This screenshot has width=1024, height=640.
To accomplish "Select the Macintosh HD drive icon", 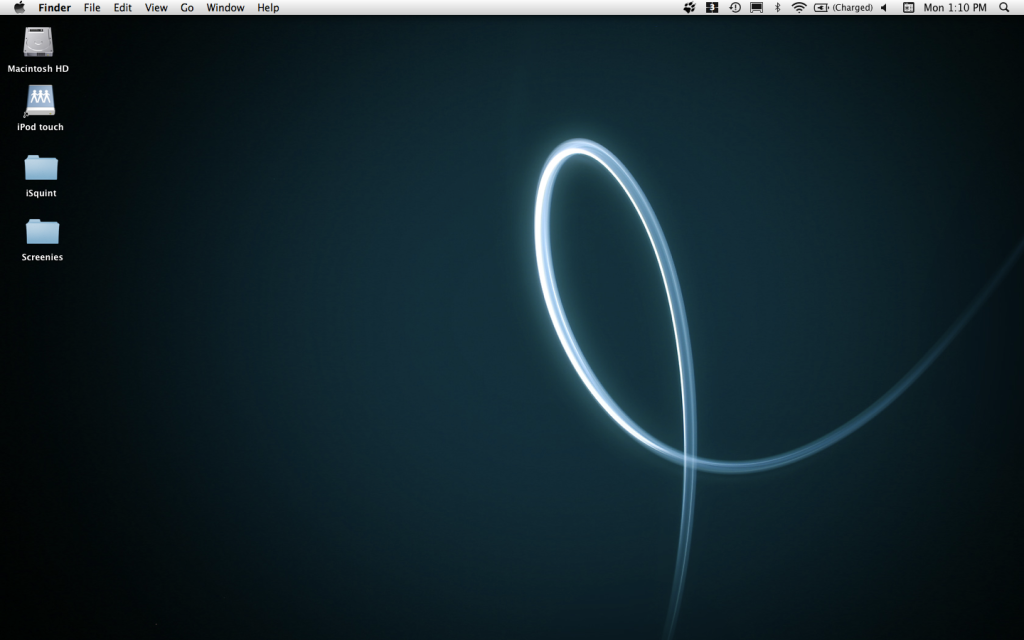I will [38, 42].
